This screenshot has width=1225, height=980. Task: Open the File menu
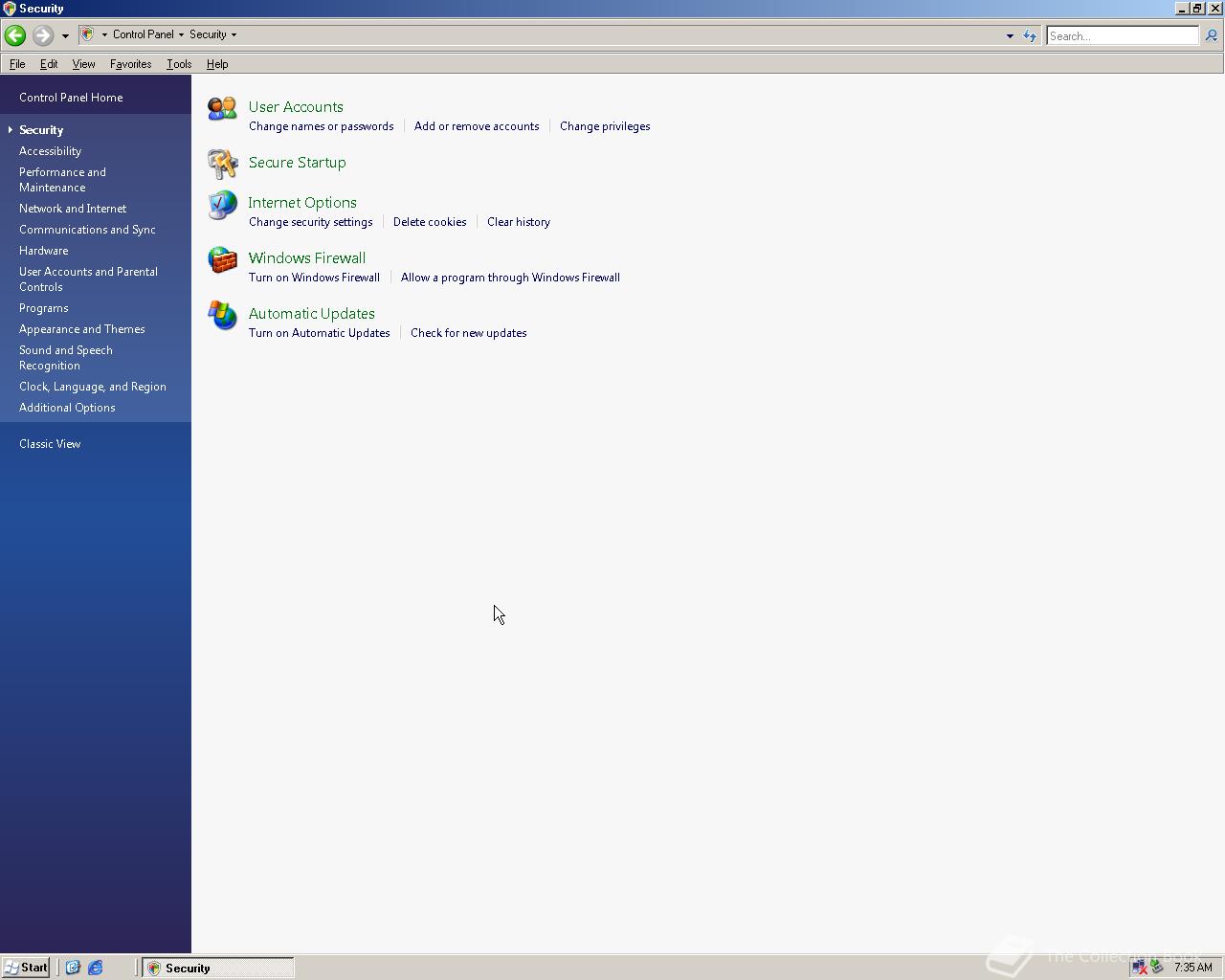[x=17, y=64]
